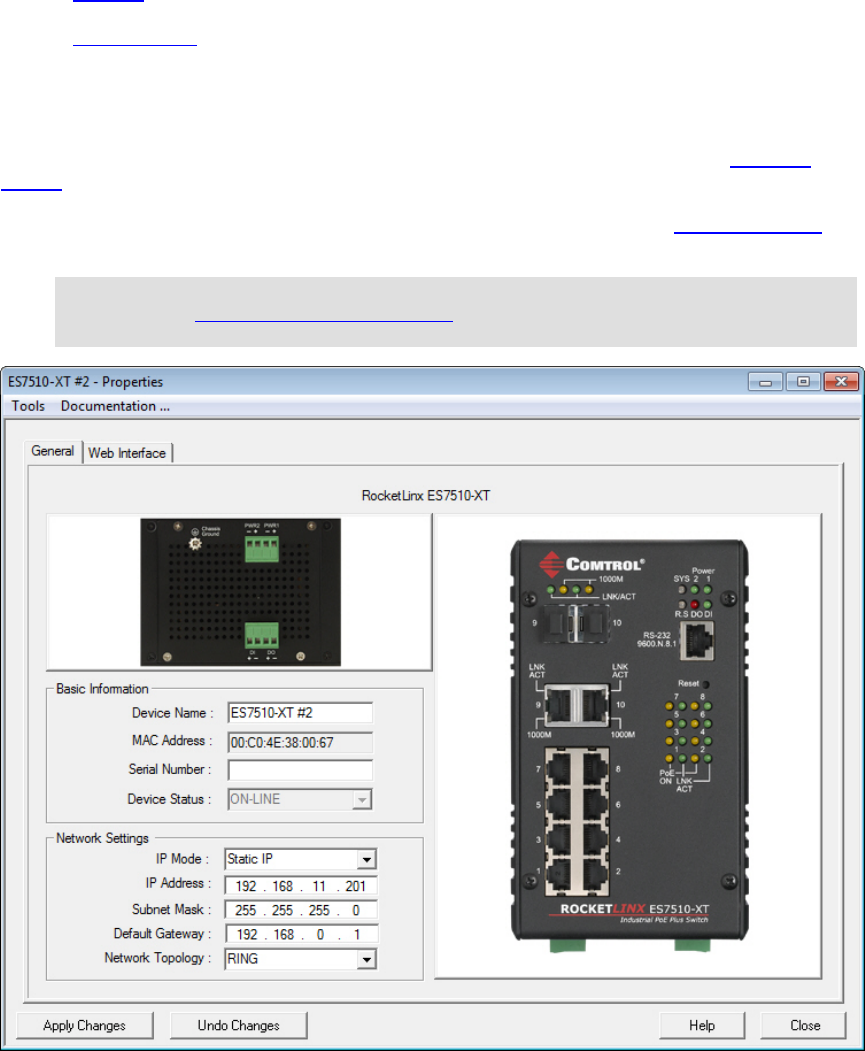Click the Device Name input field
This screenshot has width=865, height=1051.
(300, 713)
